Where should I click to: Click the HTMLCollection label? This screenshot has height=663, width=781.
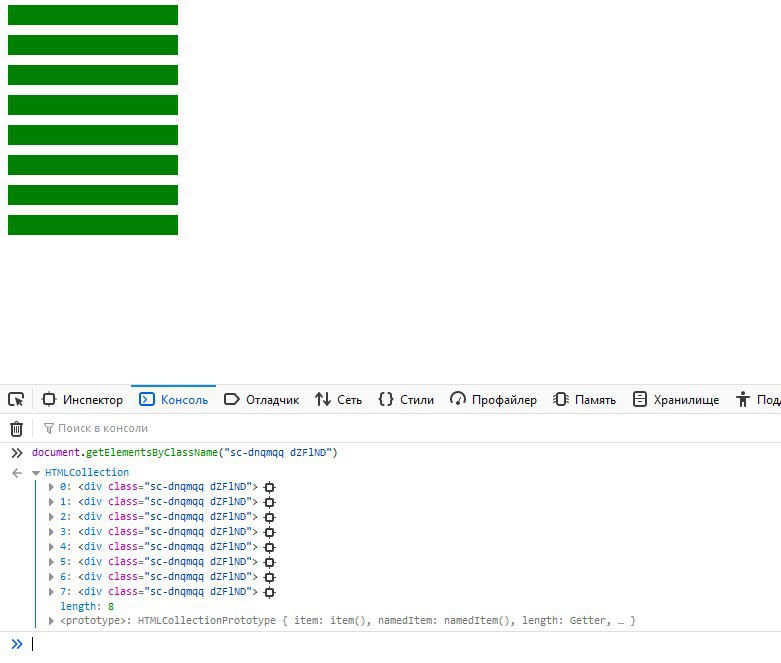point(87,472)
